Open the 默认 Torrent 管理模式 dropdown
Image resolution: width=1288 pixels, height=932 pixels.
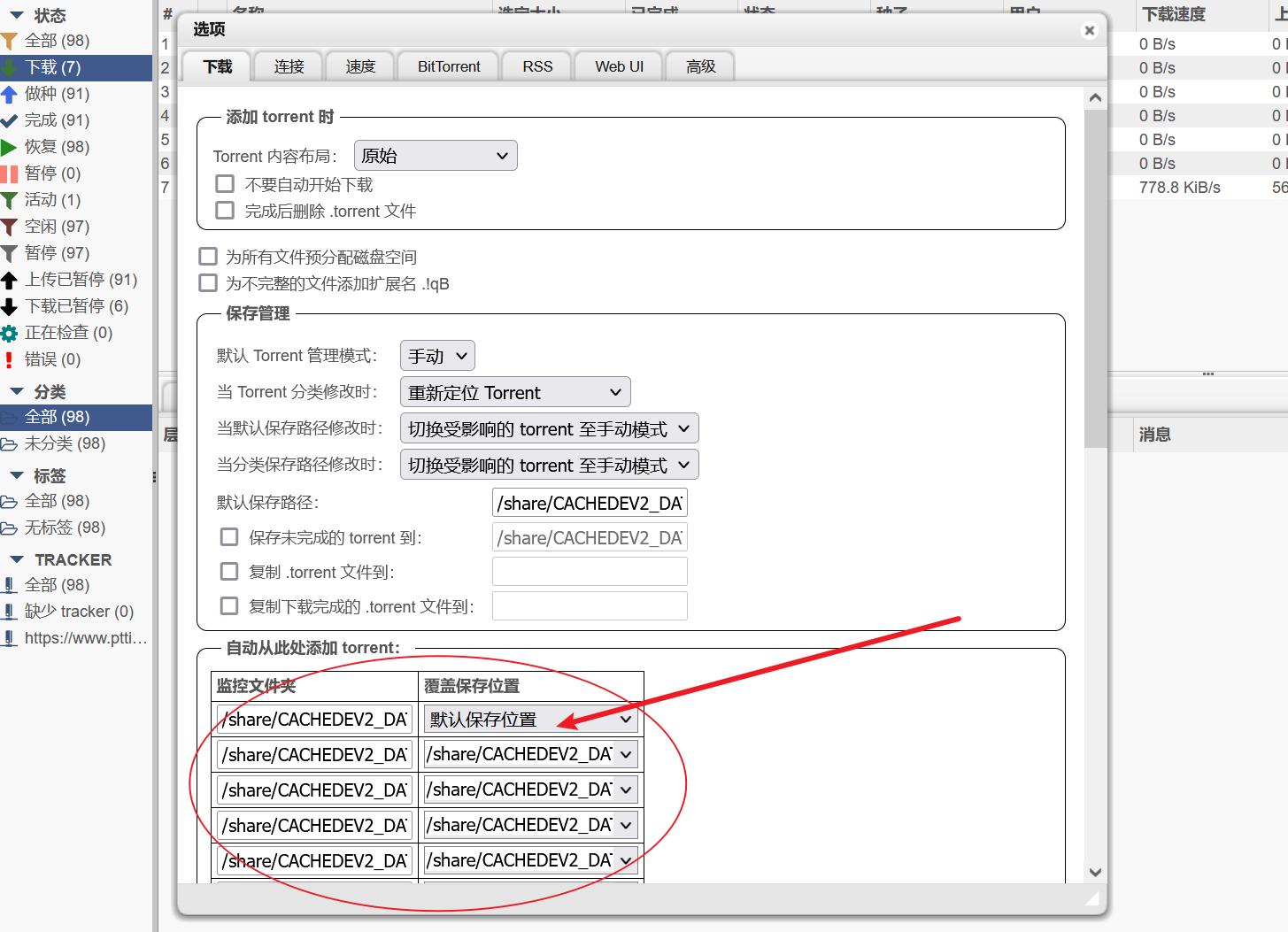(x=436, y=355)
